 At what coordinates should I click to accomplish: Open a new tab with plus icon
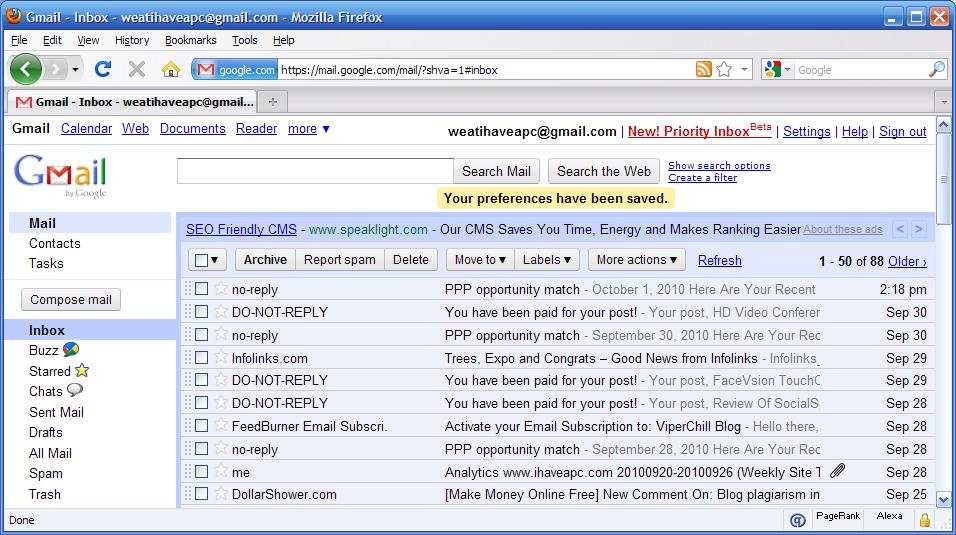point(273,102)
